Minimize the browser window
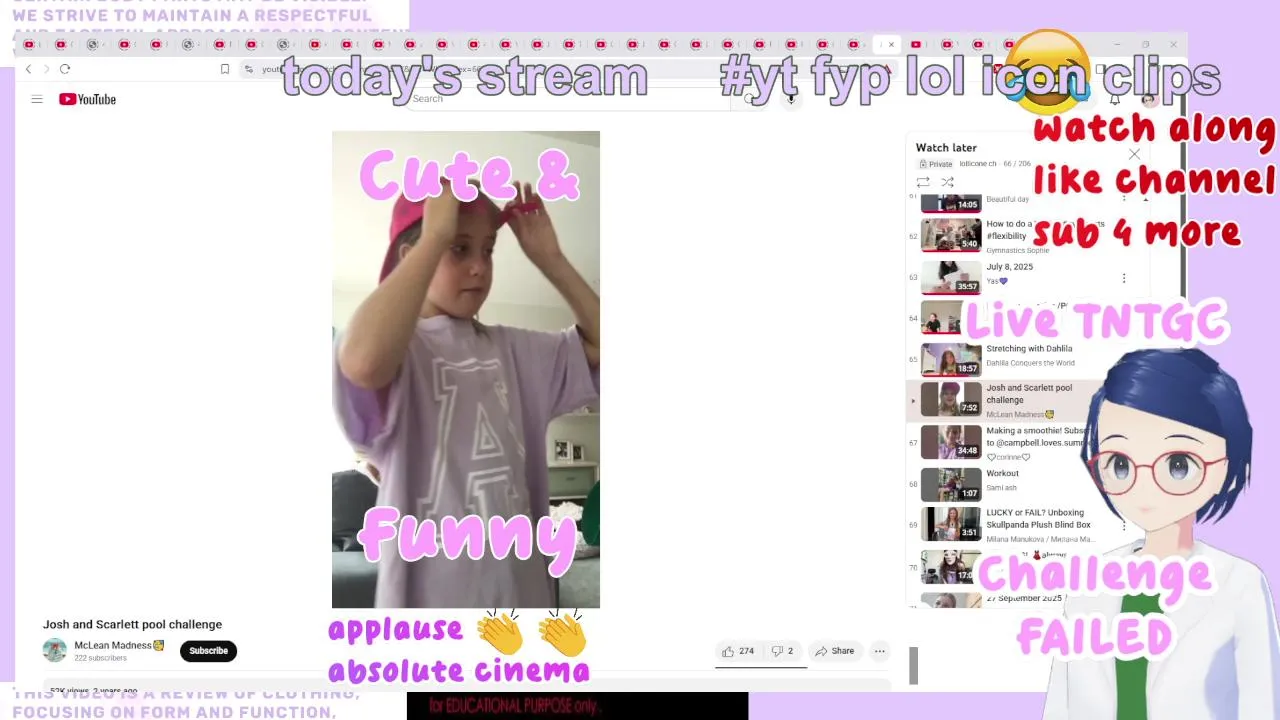Screen dimensions: 1280x720 click(x=1117, y=44)
